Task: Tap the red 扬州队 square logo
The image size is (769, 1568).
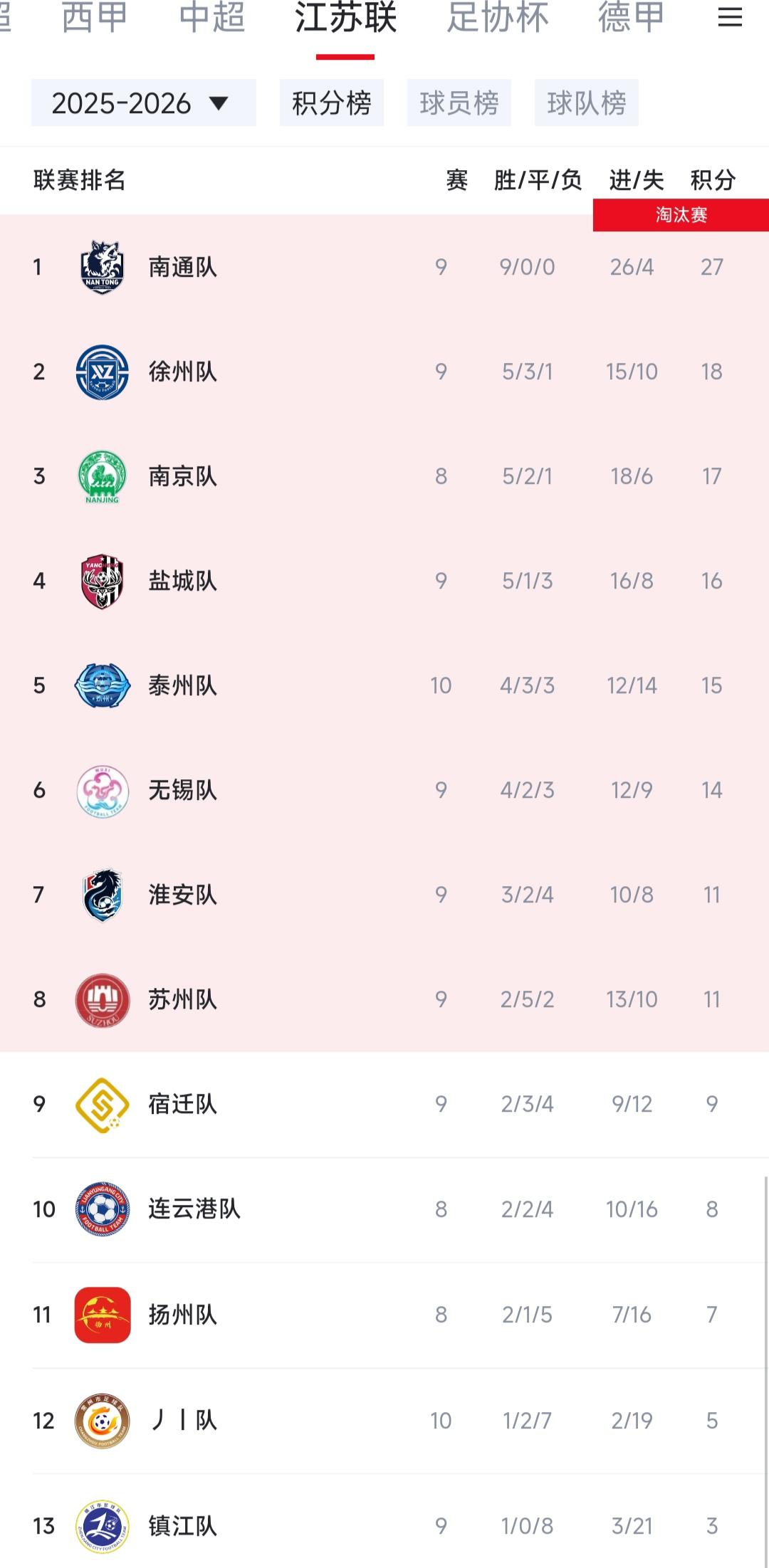Action: click(x=103, y=1315)
